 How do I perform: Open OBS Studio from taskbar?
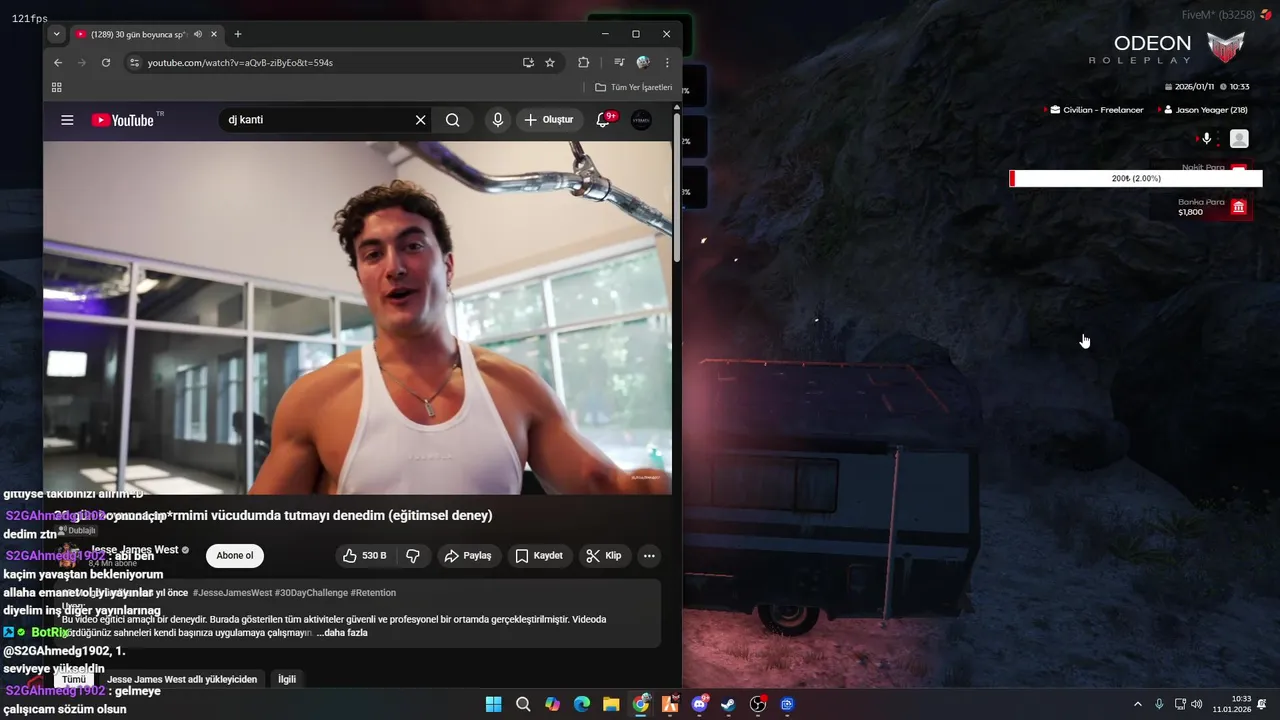coord(758,704)
